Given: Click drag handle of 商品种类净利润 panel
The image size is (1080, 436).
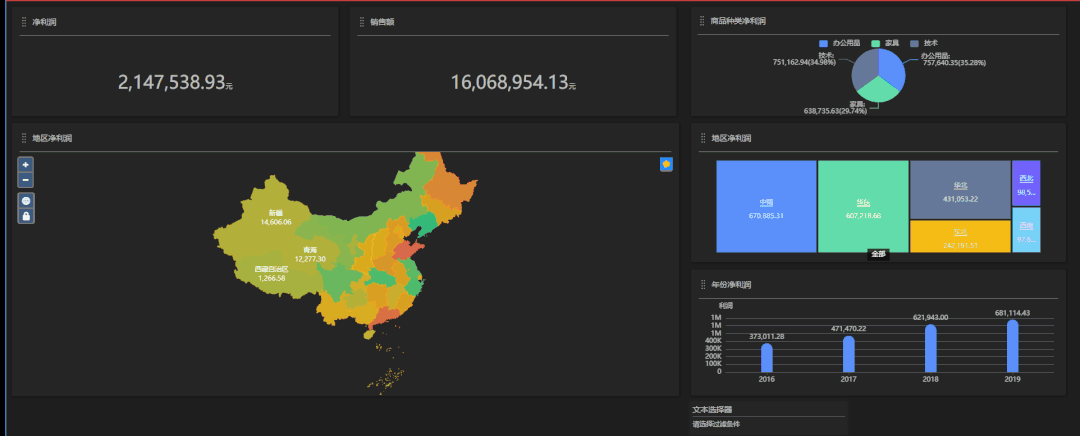Looking at the screenshot, I should tap(702, 21).
